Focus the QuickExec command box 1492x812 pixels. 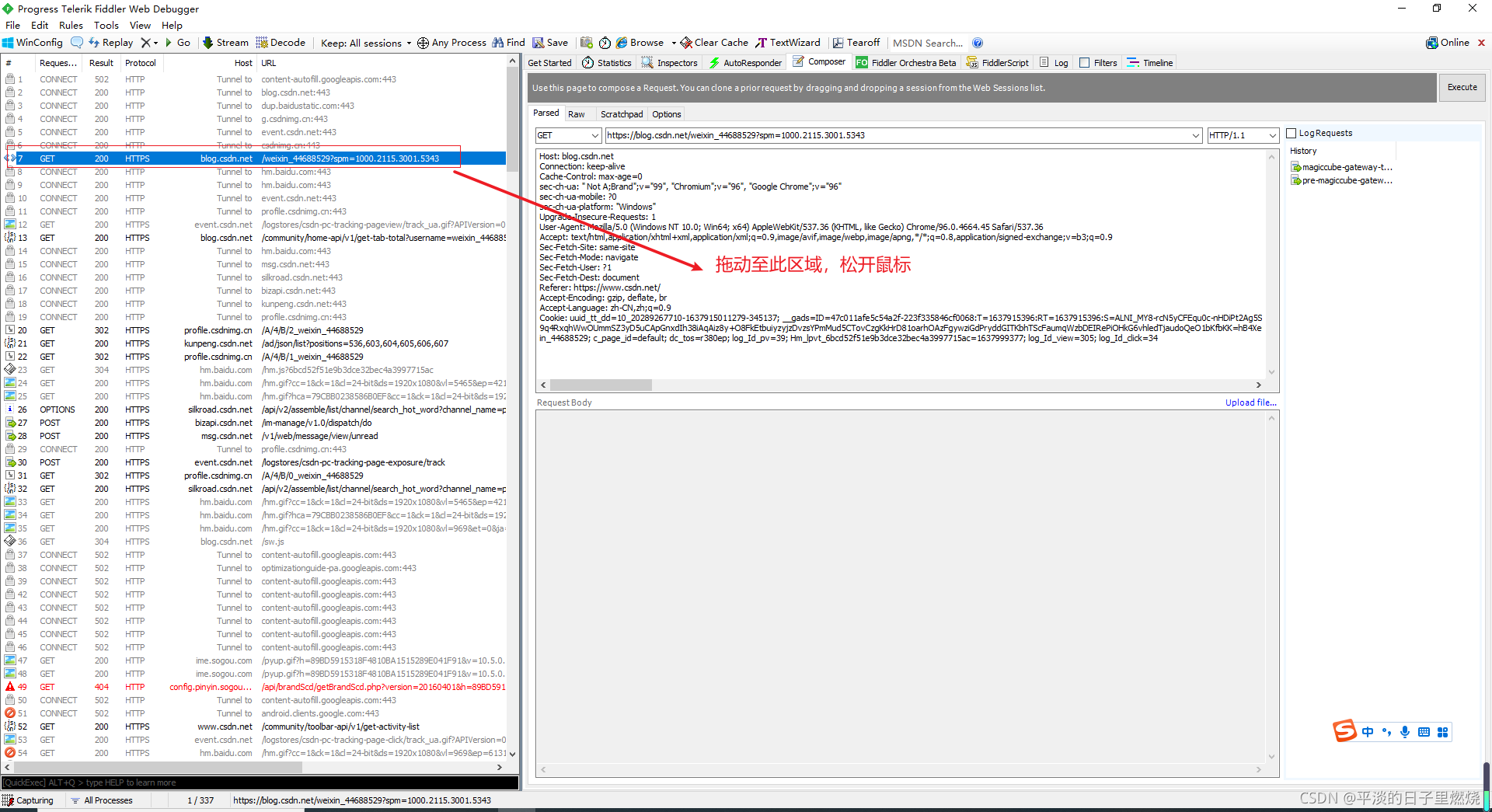(x=260, y=782)
